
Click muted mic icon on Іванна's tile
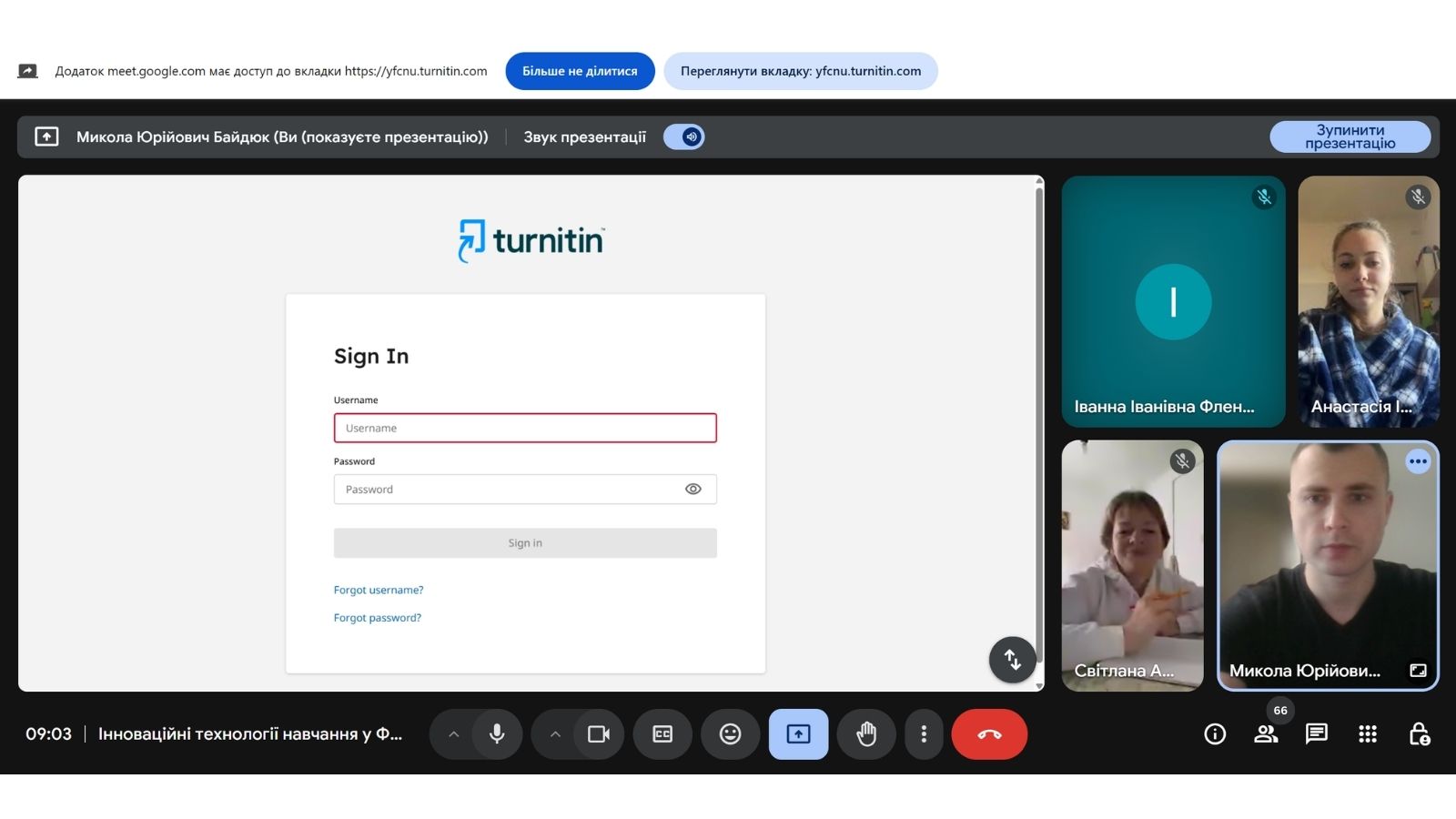pos(1264,197)
